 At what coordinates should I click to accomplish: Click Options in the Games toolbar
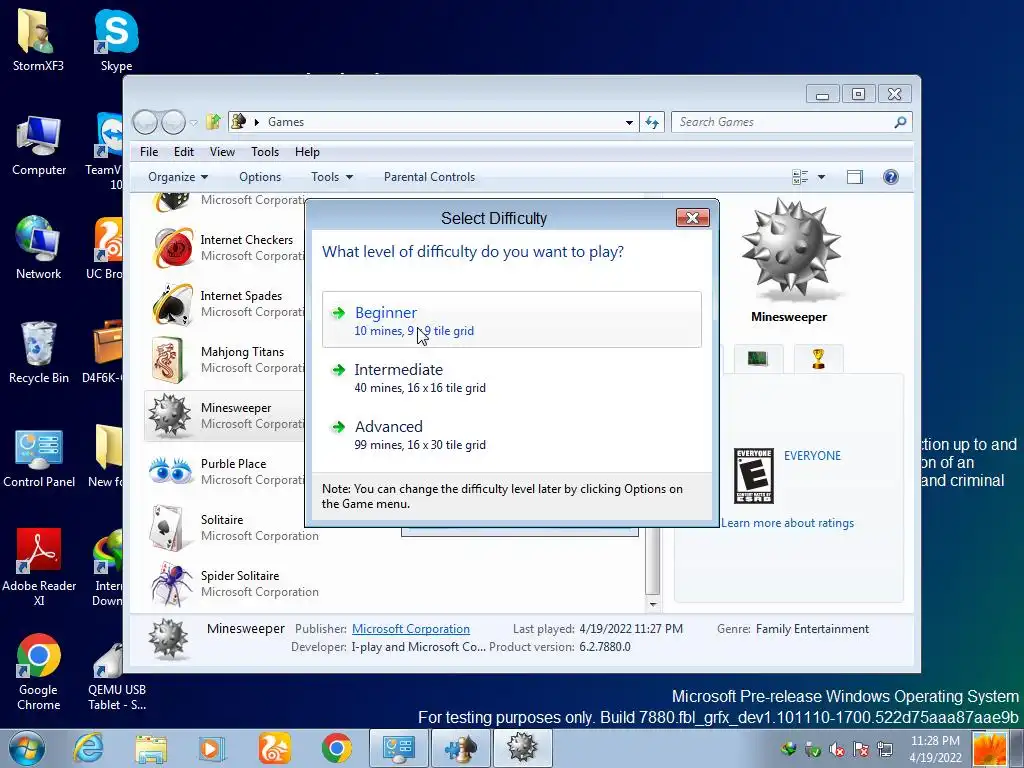[x=260, y=177]
